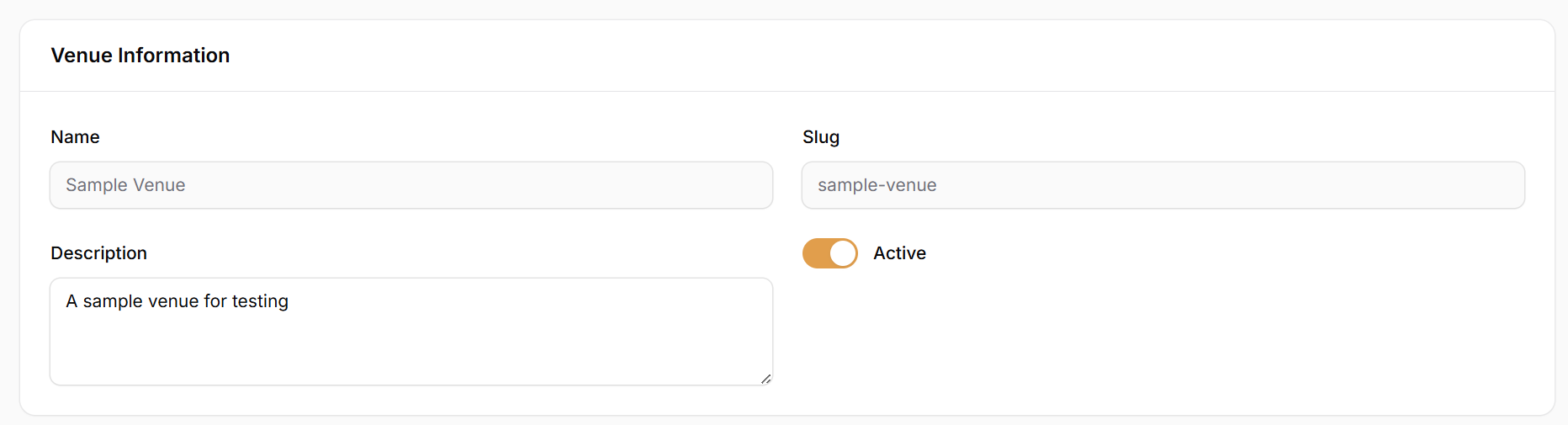
Task: Place cursor on 'sample-venue' slug text
Action: [x=877, y=185]
